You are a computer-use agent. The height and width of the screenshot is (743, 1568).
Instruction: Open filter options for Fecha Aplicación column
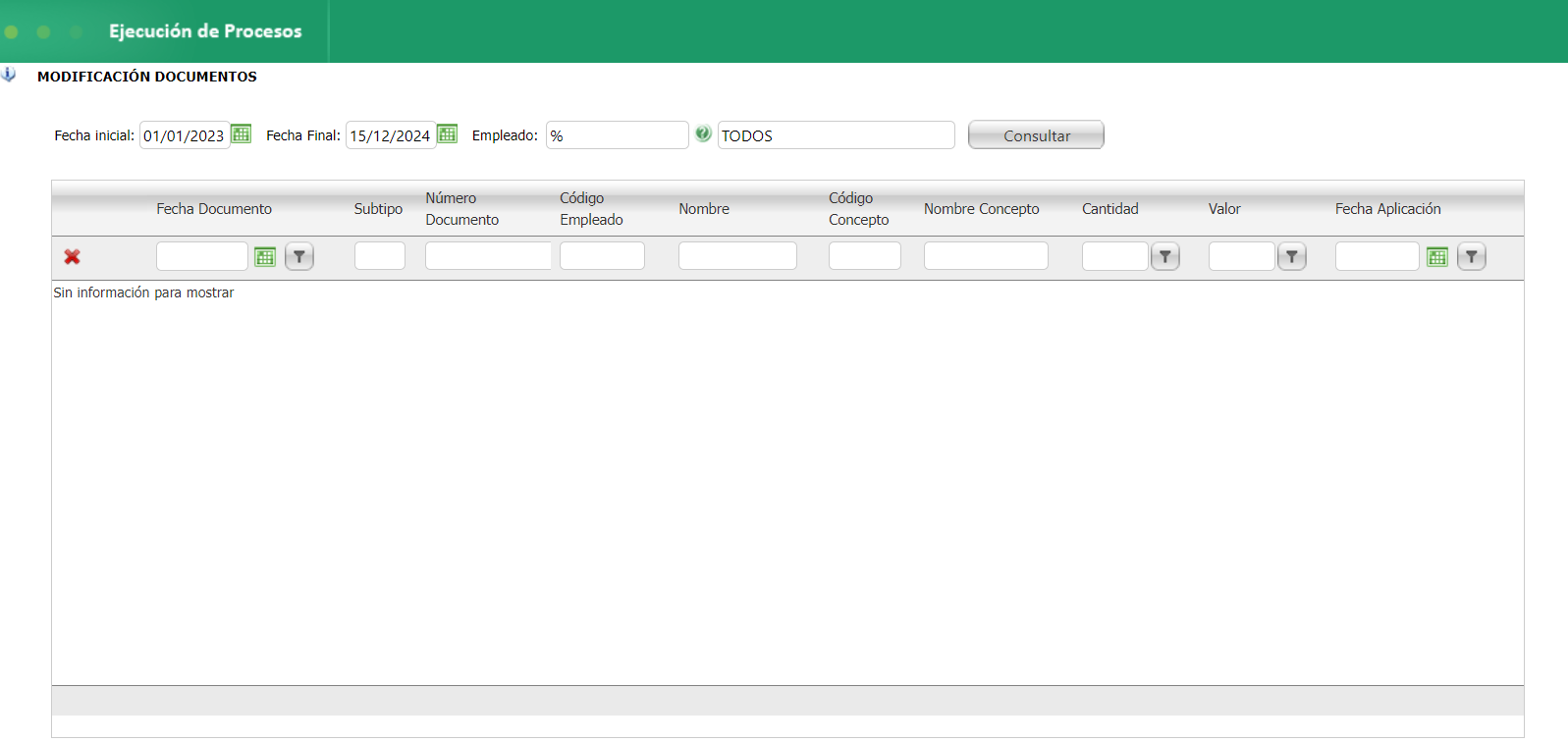coord(1472,257)
